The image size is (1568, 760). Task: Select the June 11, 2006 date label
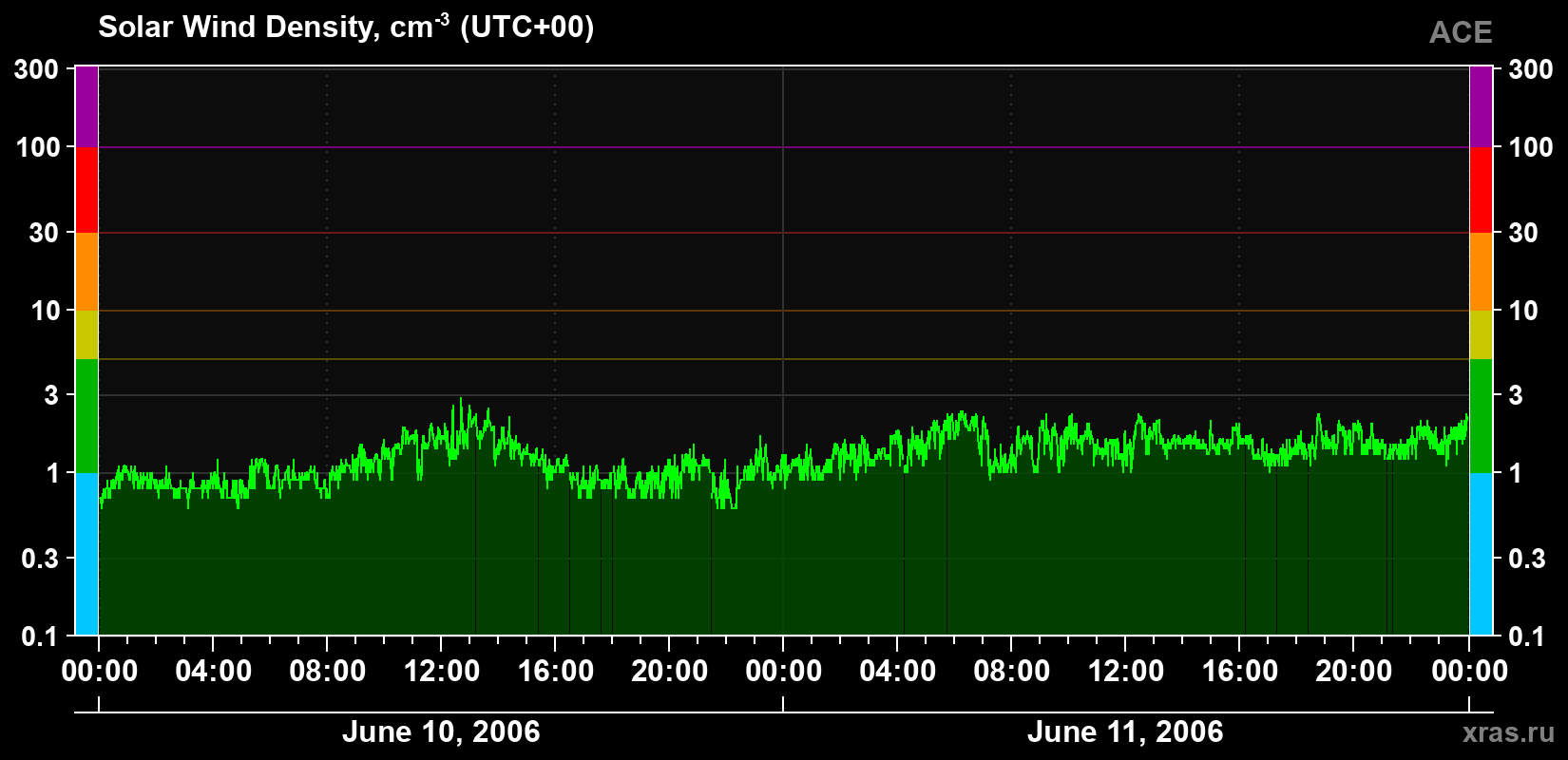coord(1125,731)
